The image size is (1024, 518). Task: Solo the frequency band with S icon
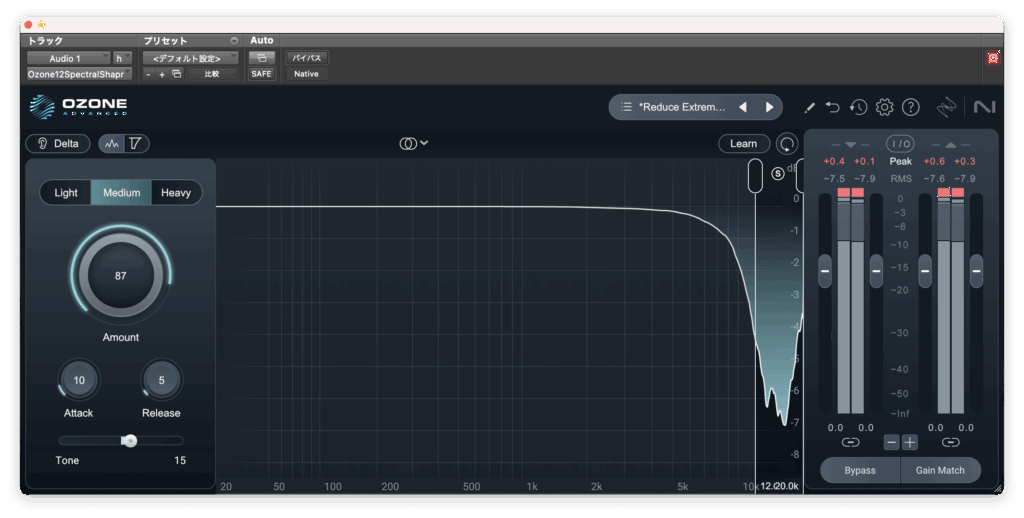point(778,173)
